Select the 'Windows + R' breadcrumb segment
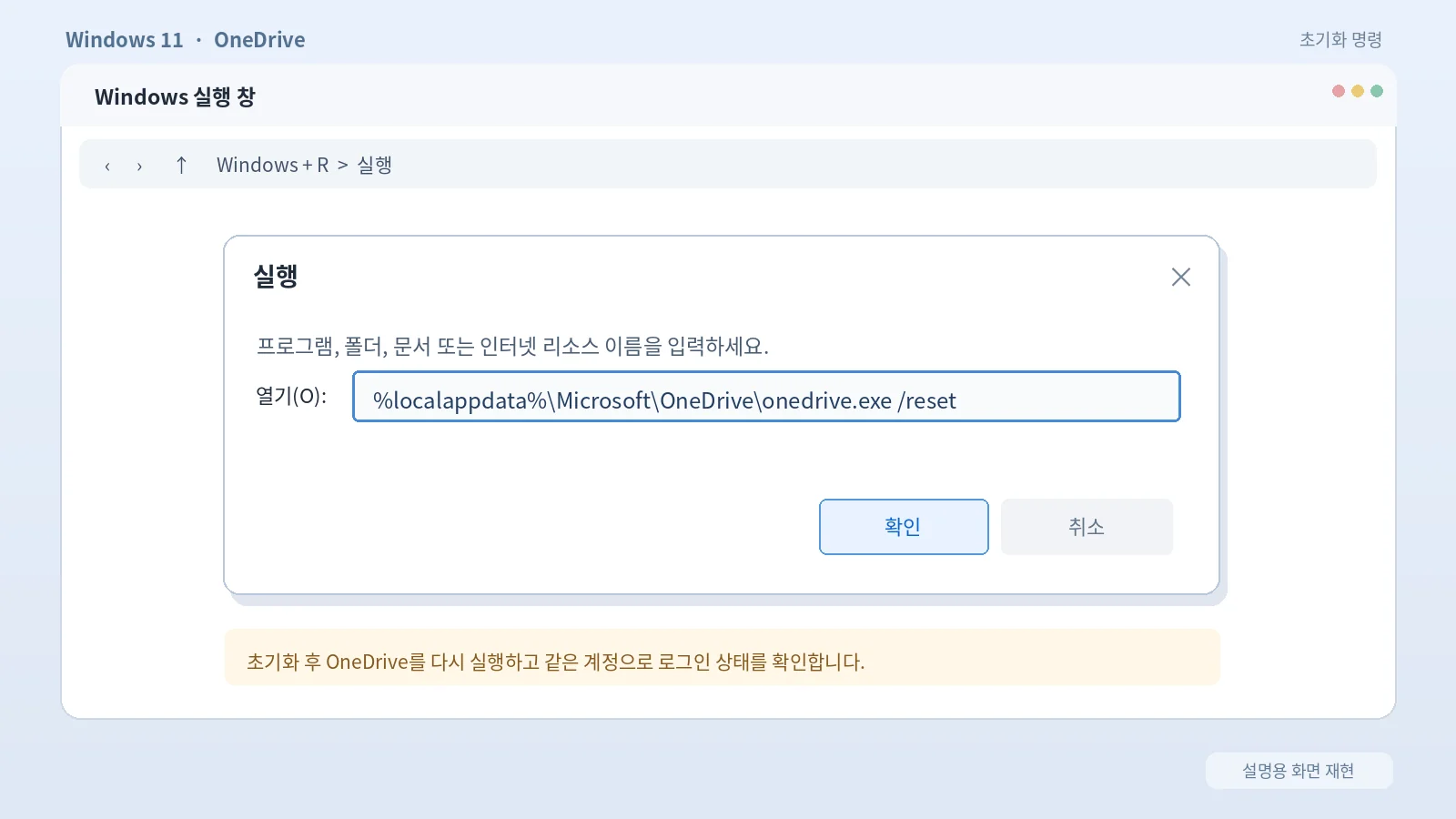 point(272,165)
